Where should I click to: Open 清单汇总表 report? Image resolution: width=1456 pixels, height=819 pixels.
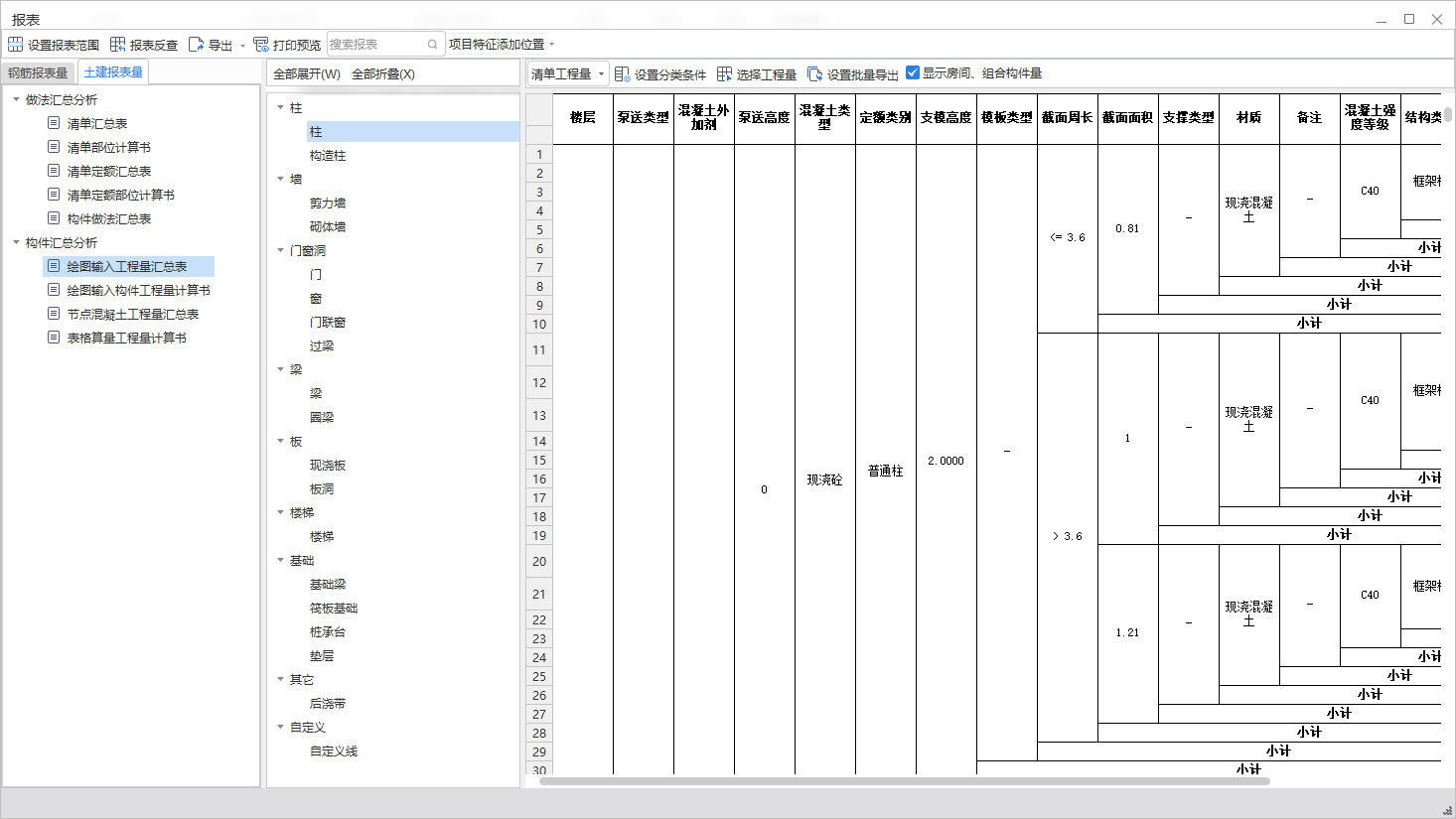pyautogui.click(x=97, y=123)
